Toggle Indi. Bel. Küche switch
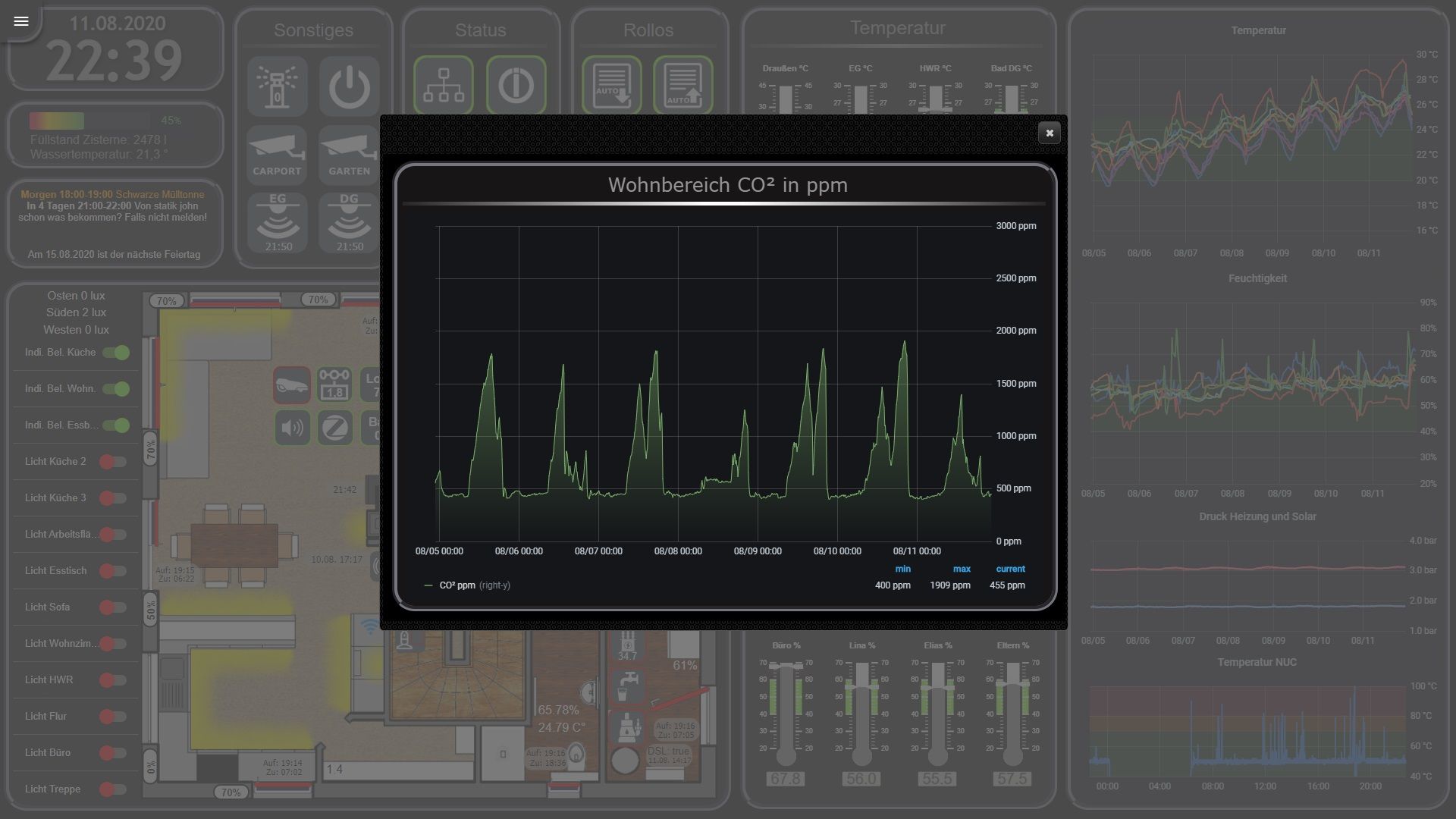Viewport: 1456px width, 819px height. [x=116, y=353]
